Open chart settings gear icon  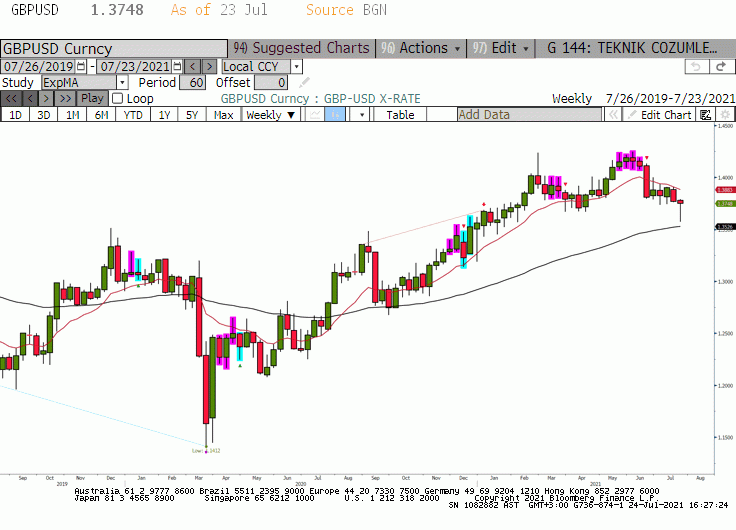[725, 115]
